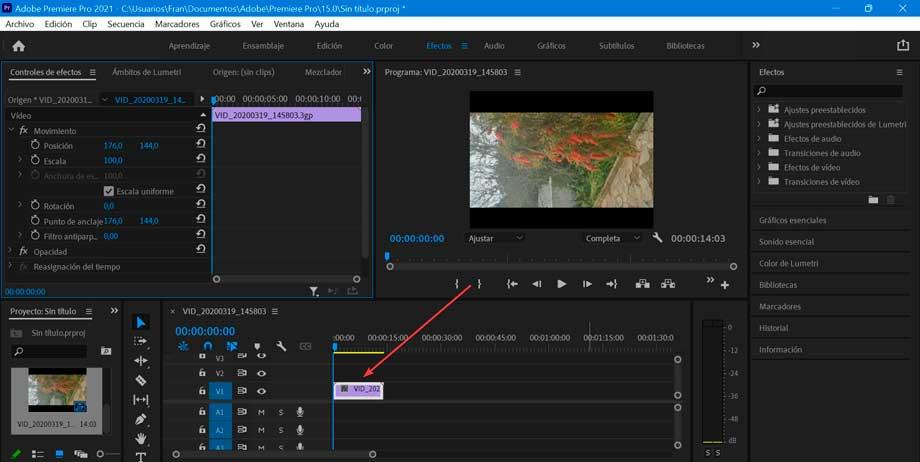Step back one frame
Screen dimensions: 920x462
coord(536,284)
